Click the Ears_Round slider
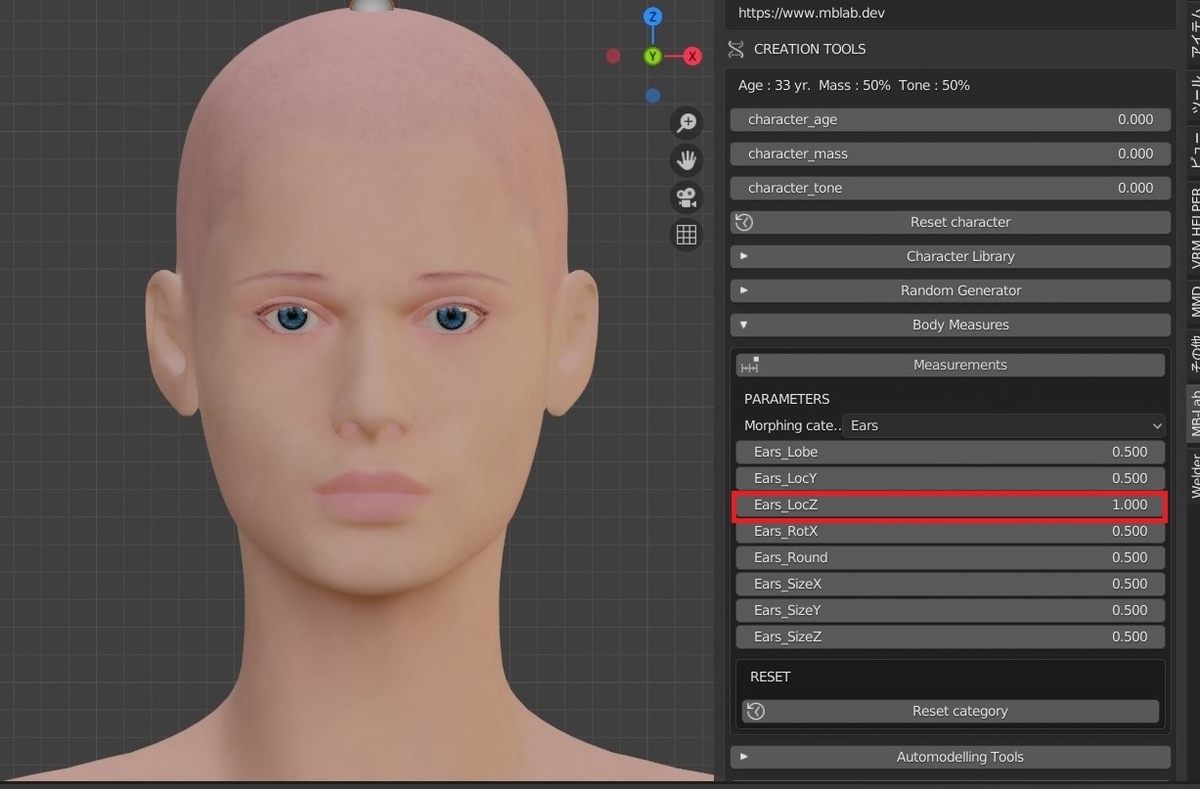Viewport: 1200px width, 789px height. [950, 557]
